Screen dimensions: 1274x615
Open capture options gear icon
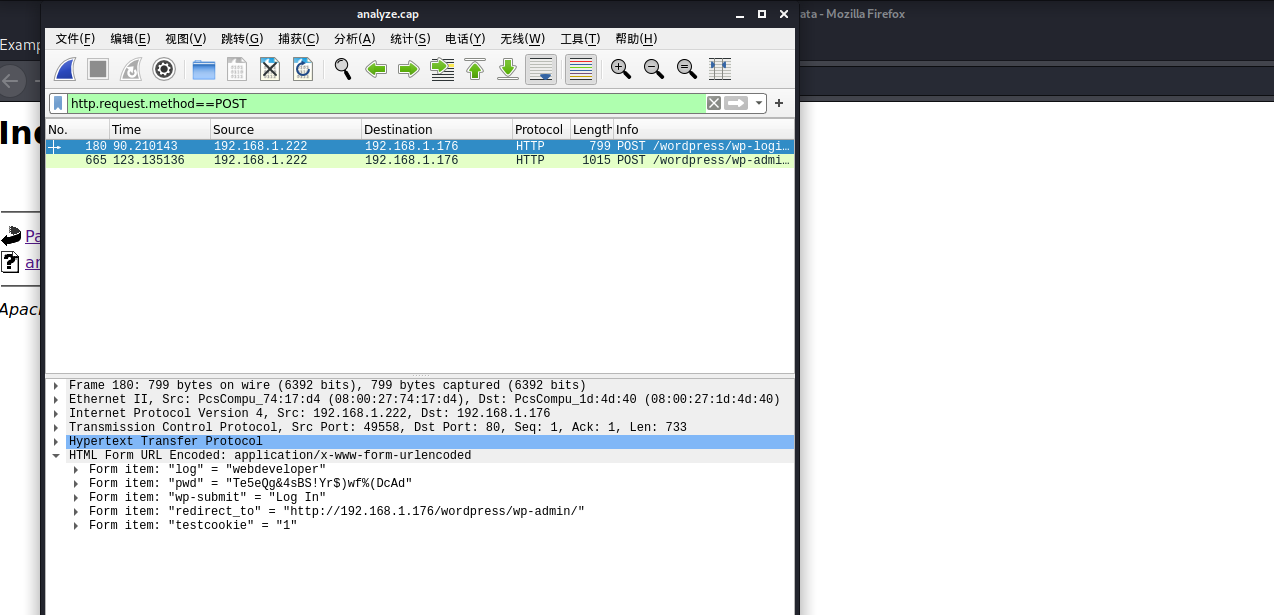tap(164, 69)
